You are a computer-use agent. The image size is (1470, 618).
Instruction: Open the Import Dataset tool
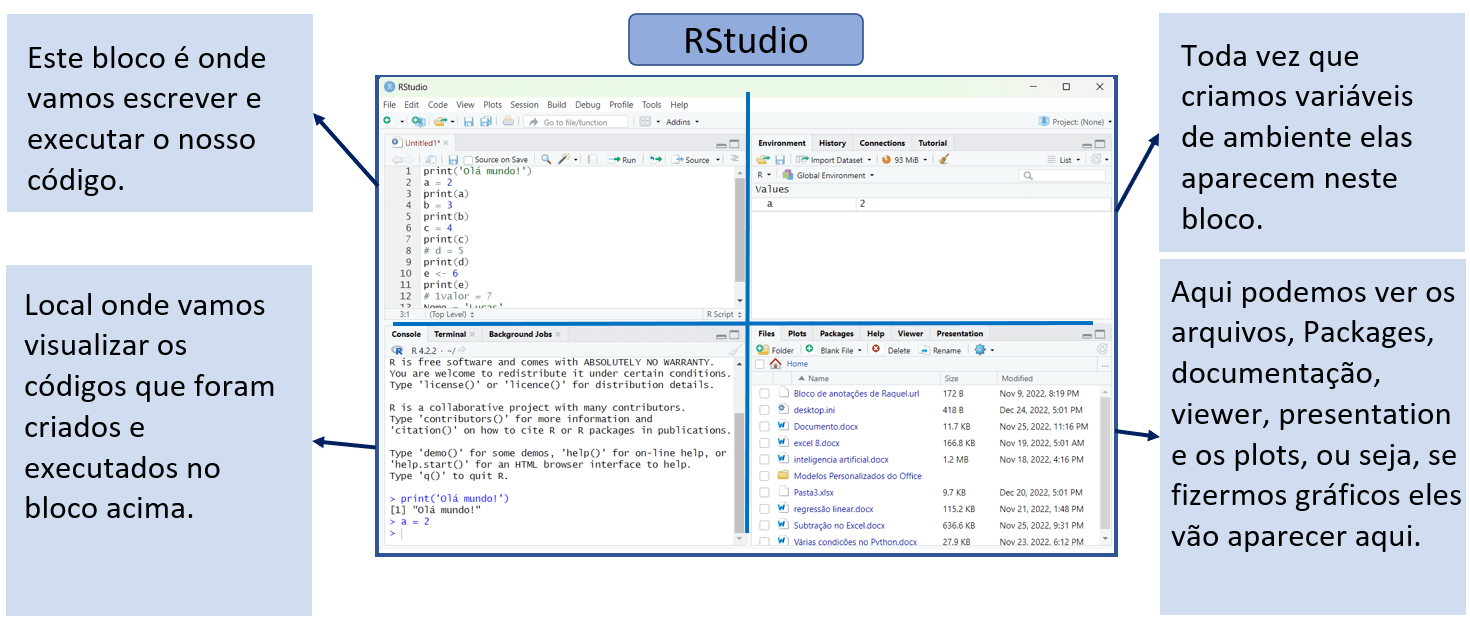[x=835, y=159]
